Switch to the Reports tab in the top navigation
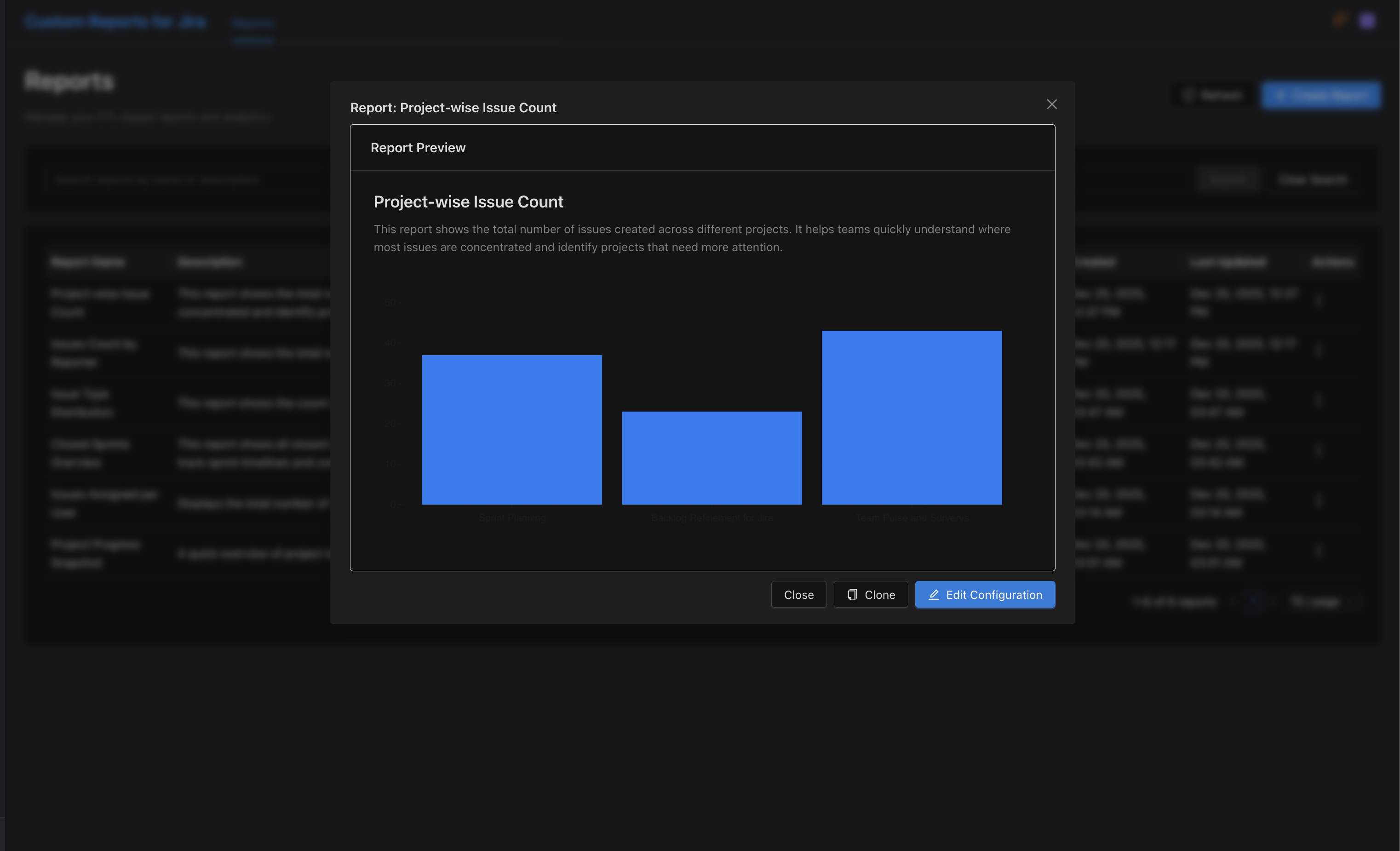 point(253,23)
